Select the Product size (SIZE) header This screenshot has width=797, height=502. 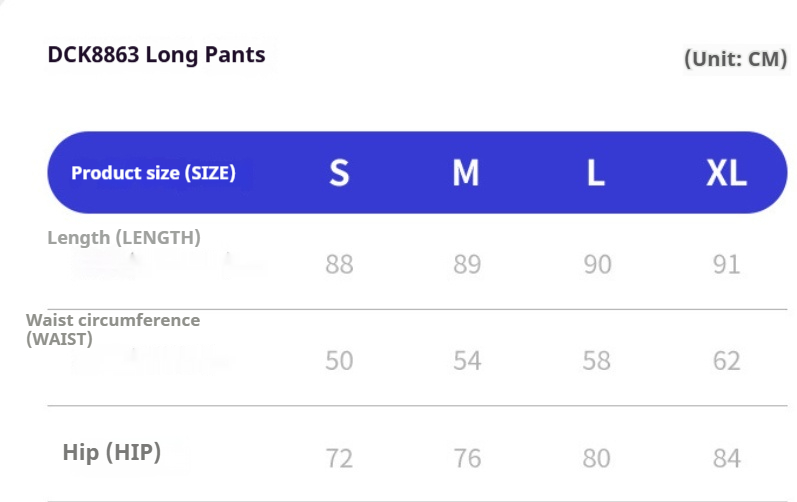pyautogui.click(x=153, y=173)
